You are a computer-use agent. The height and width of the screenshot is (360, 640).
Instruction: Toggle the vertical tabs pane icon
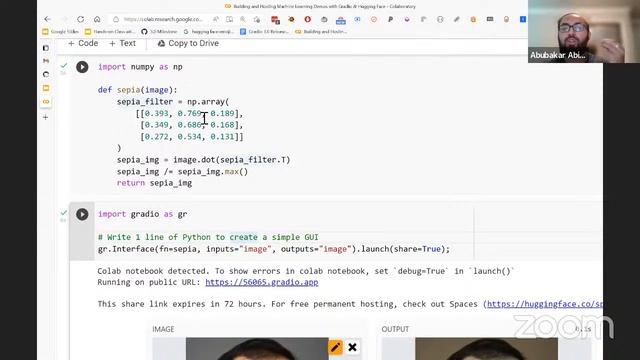(x=46, y=48)
